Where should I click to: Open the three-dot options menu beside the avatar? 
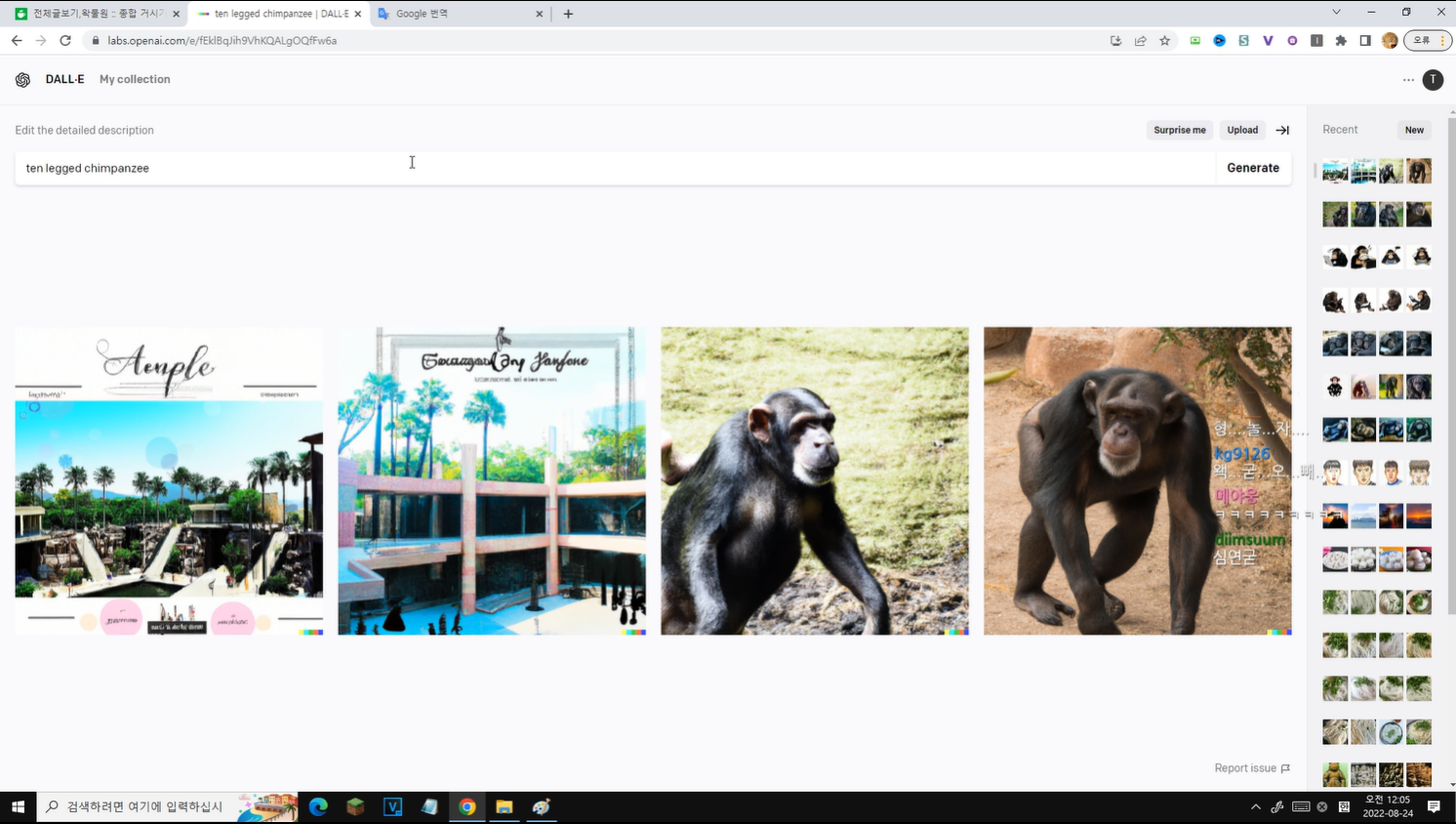tap(1408, 80)
